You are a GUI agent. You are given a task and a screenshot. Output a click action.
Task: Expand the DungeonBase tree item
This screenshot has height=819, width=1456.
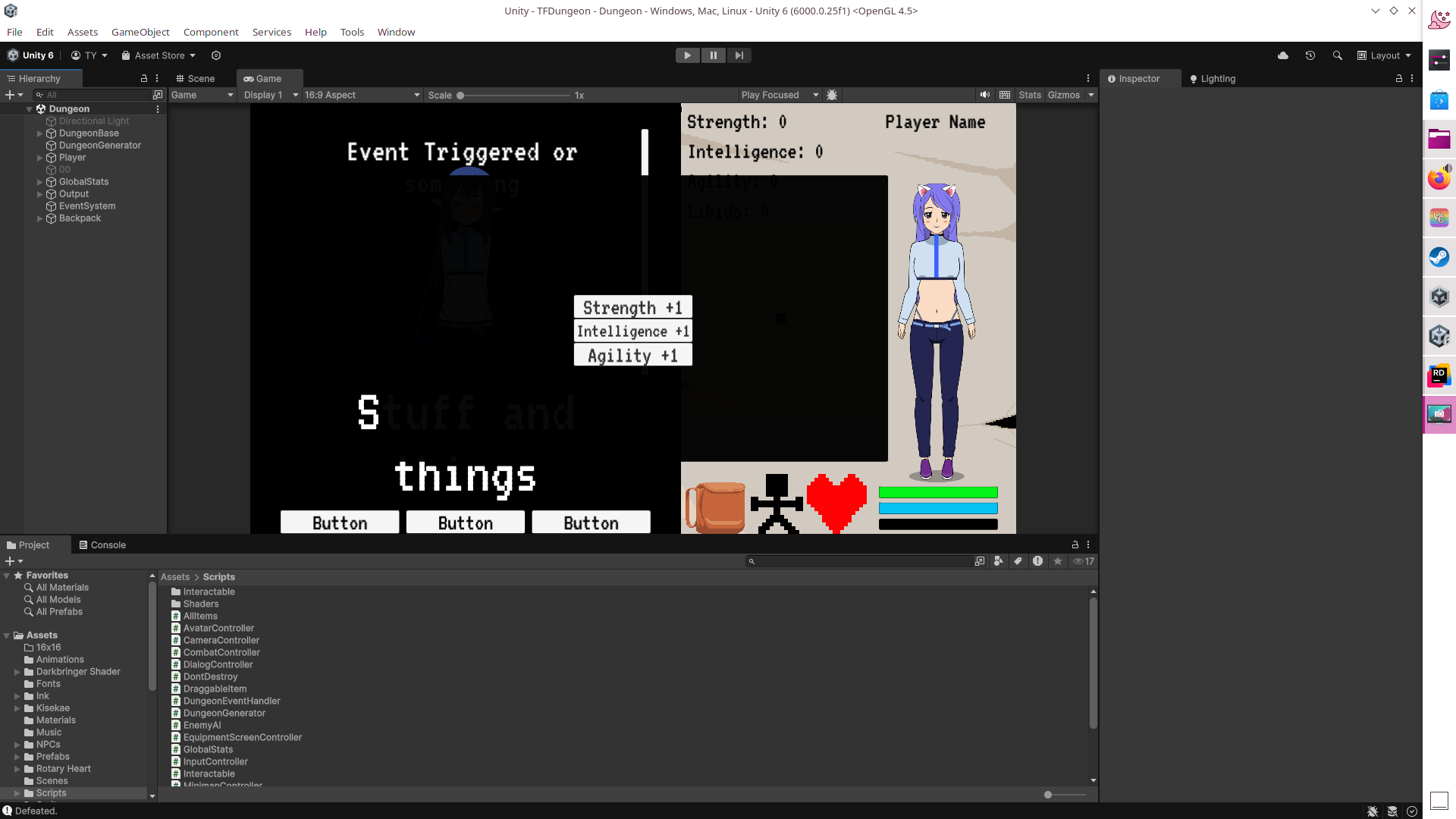coord(40,133)
